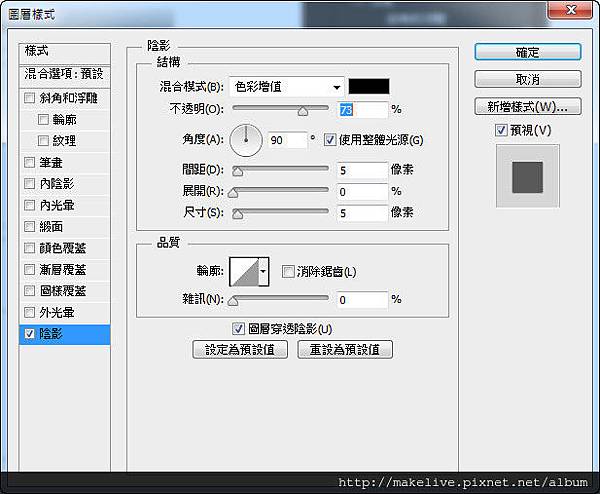Viewport: 600px width, 494px height.
Task: Enable the 內陰影 style checkbox
Action: [x=29, y=184]
